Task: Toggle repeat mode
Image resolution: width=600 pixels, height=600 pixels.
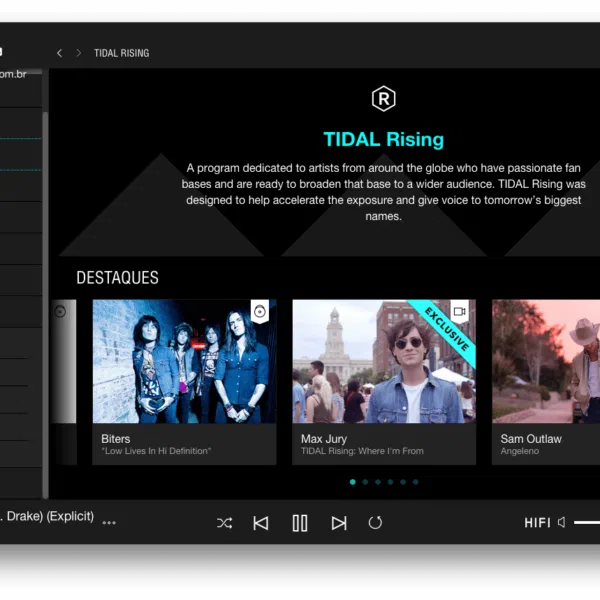Action: point(375,523)
